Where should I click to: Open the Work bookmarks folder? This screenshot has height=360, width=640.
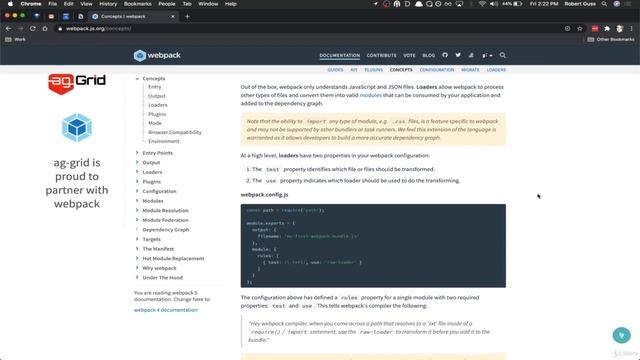coord(16,40)
